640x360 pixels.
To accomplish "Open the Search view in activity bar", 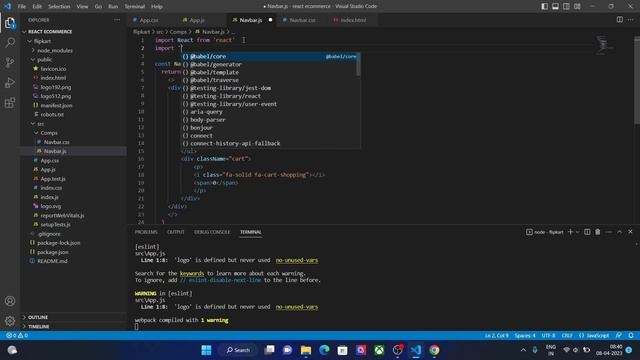I will [x=10, y=42].
